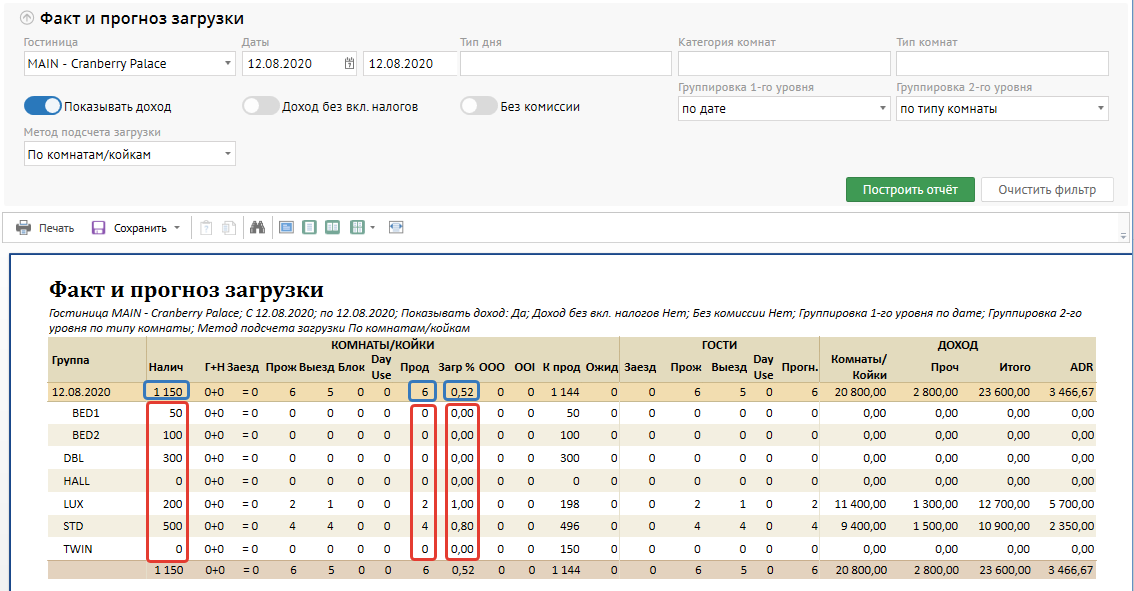Select two-page continuous view icon
Viewport: 1134px width, 591px height.
click(333, 228)
